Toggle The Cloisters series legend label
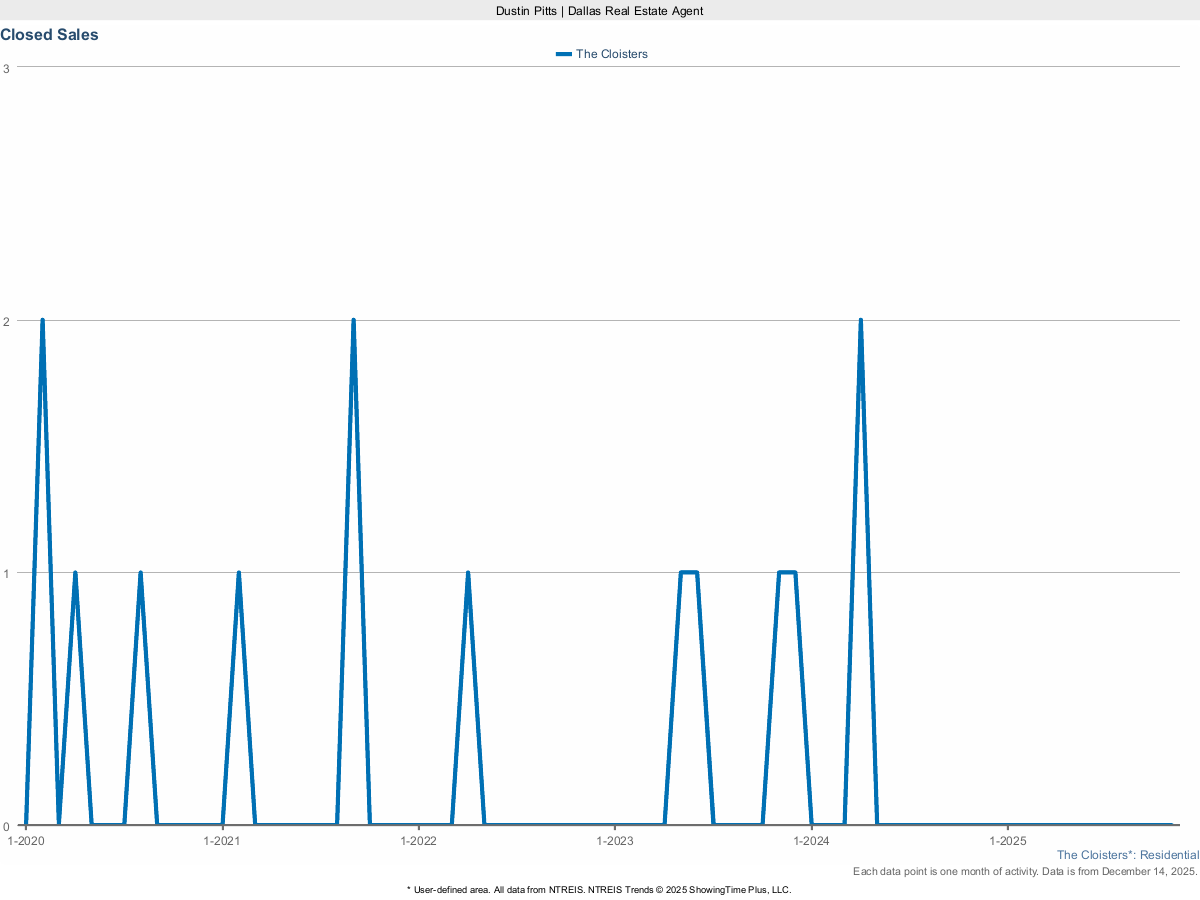This screenshot has width=1200, height=900. tap(611, 54)
